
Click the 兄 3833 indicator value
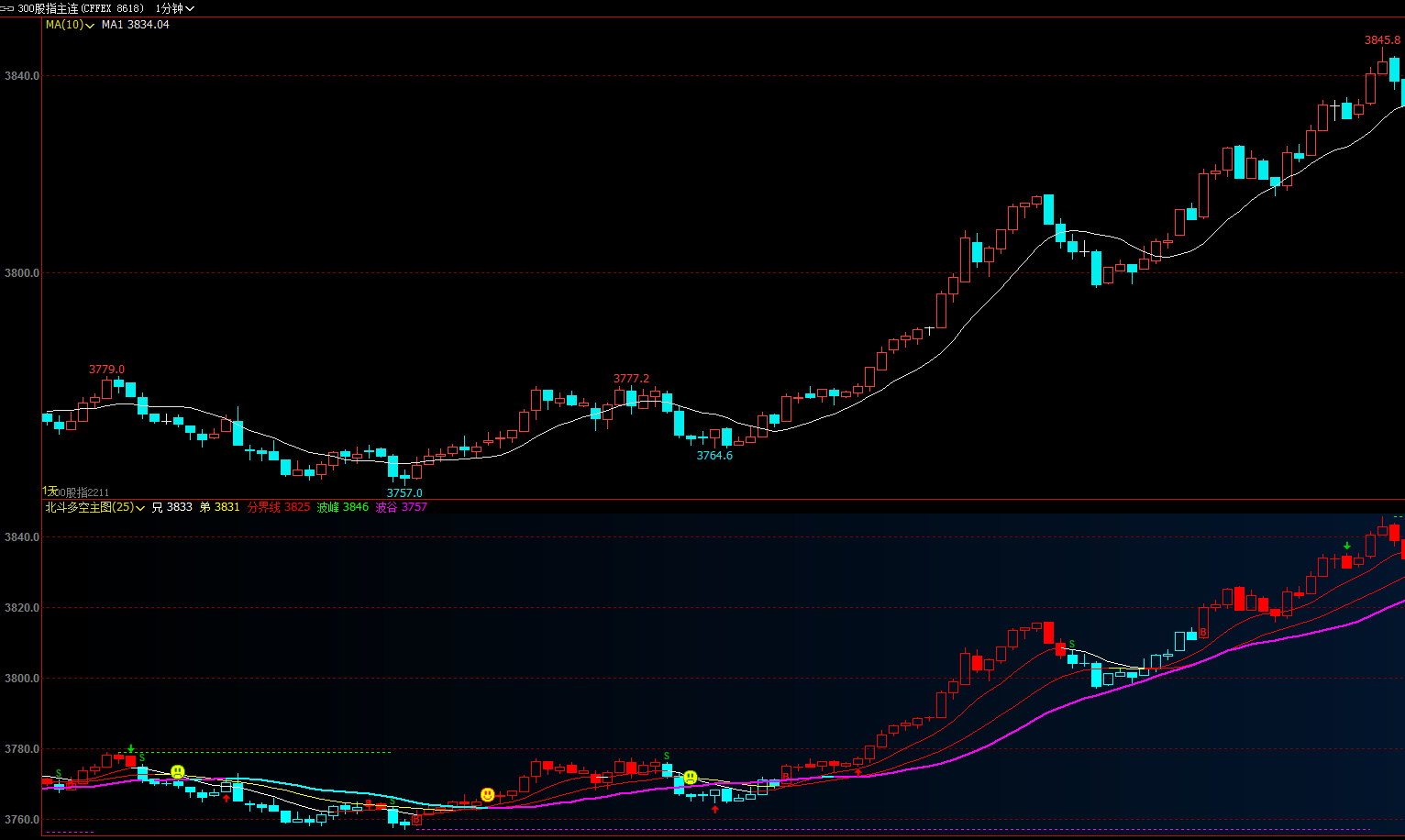pyautogui.click(x=172, y=507)
